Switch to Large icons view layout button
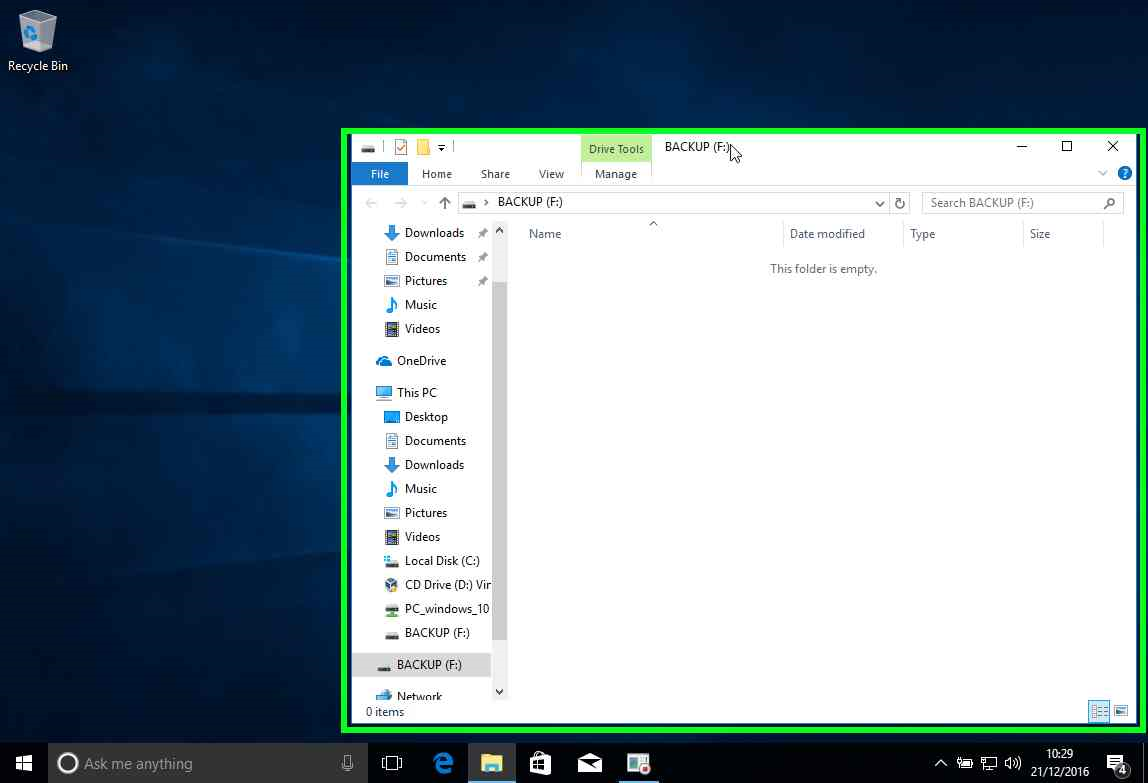This screenshot has height=783, width=1148. [x=1120, y=711]
